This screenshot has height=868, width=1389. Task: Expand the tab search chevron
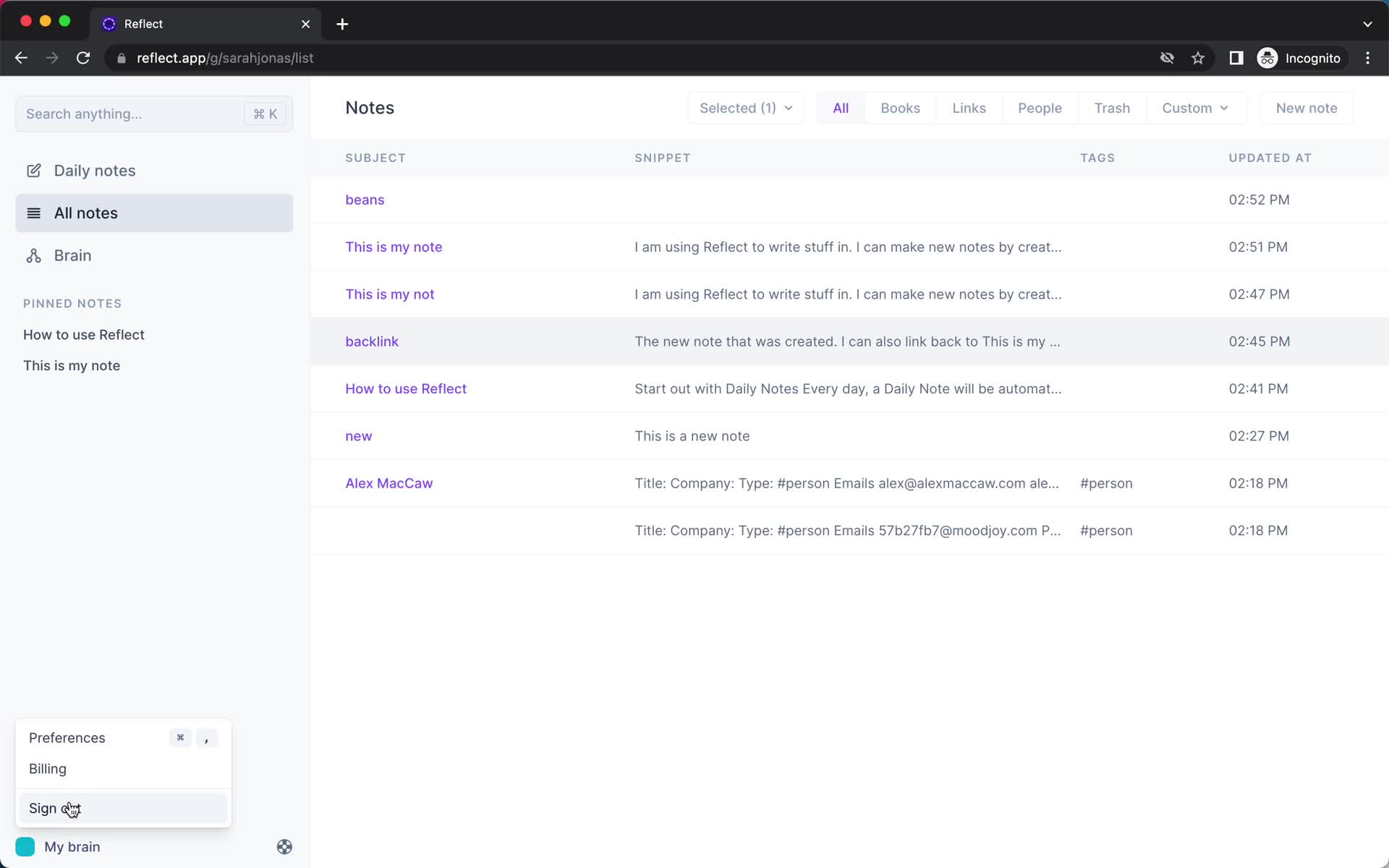tap(1367, 24)
